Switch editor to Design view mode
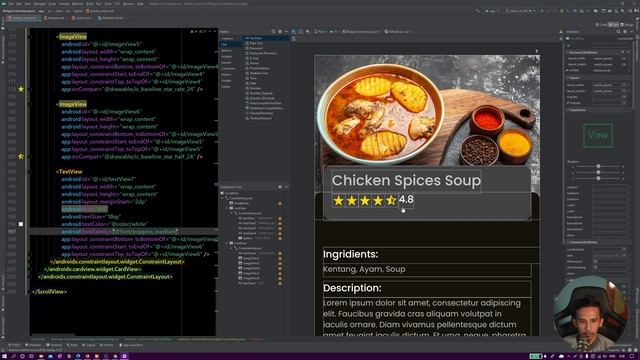Viewport: 640px width, 360px height. pyautogui.click(x=626, y=25)
